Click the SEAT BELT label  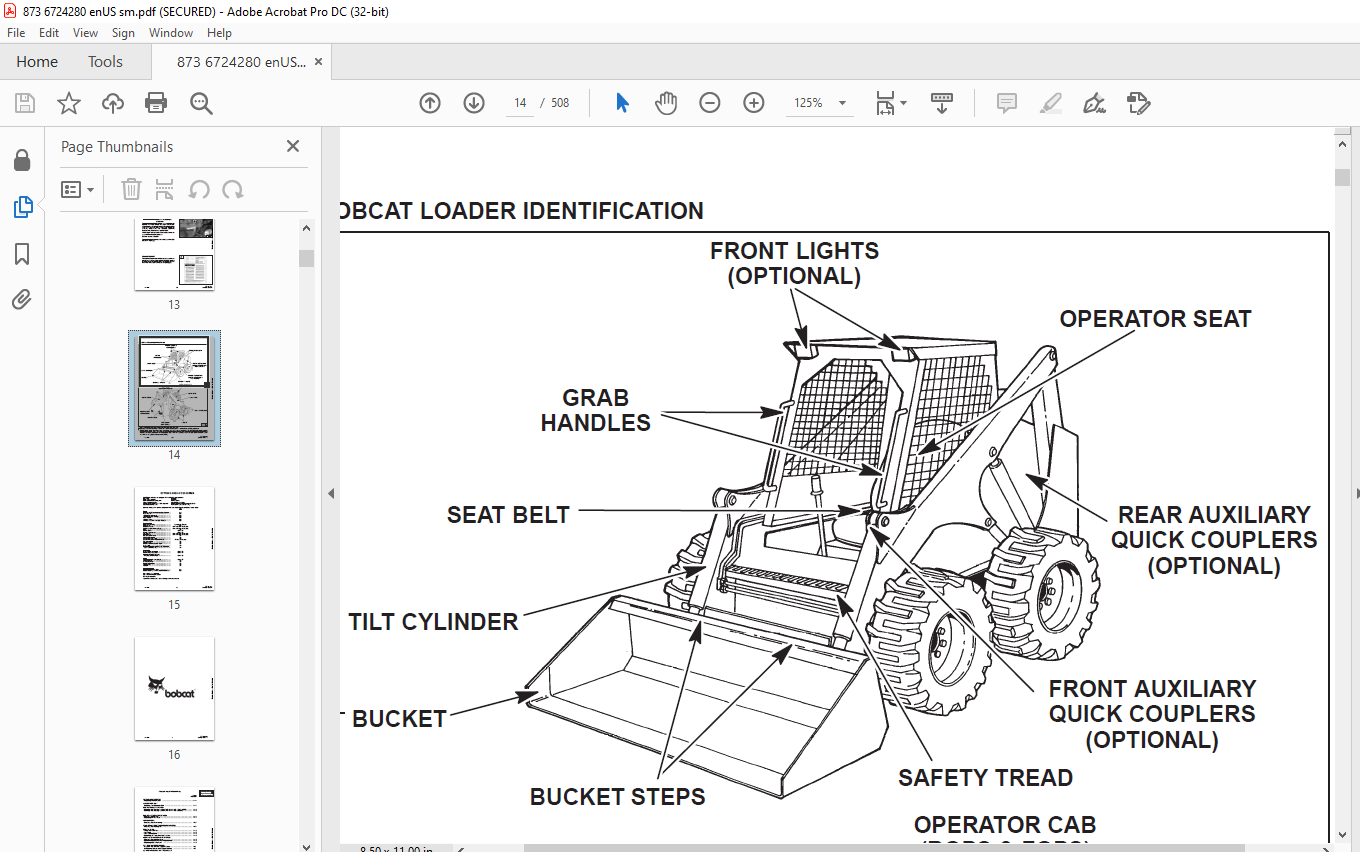[508, 515]
